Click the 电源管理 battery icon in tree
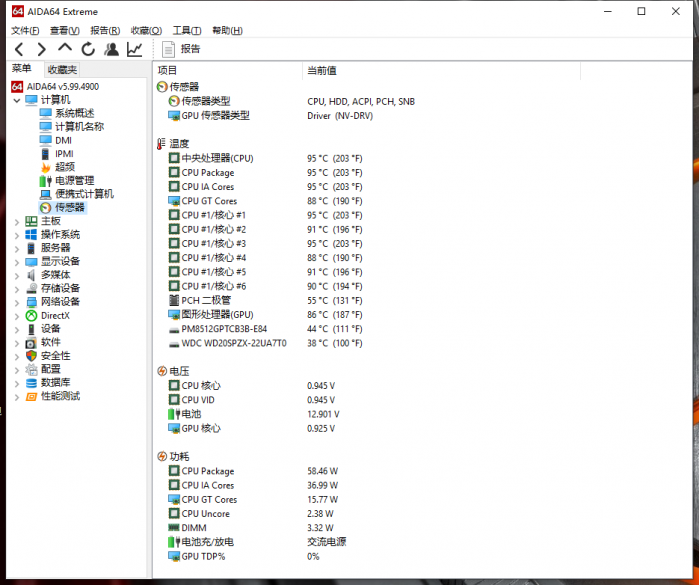The width and height of the screenshot is (700, 585). [45, 181]
